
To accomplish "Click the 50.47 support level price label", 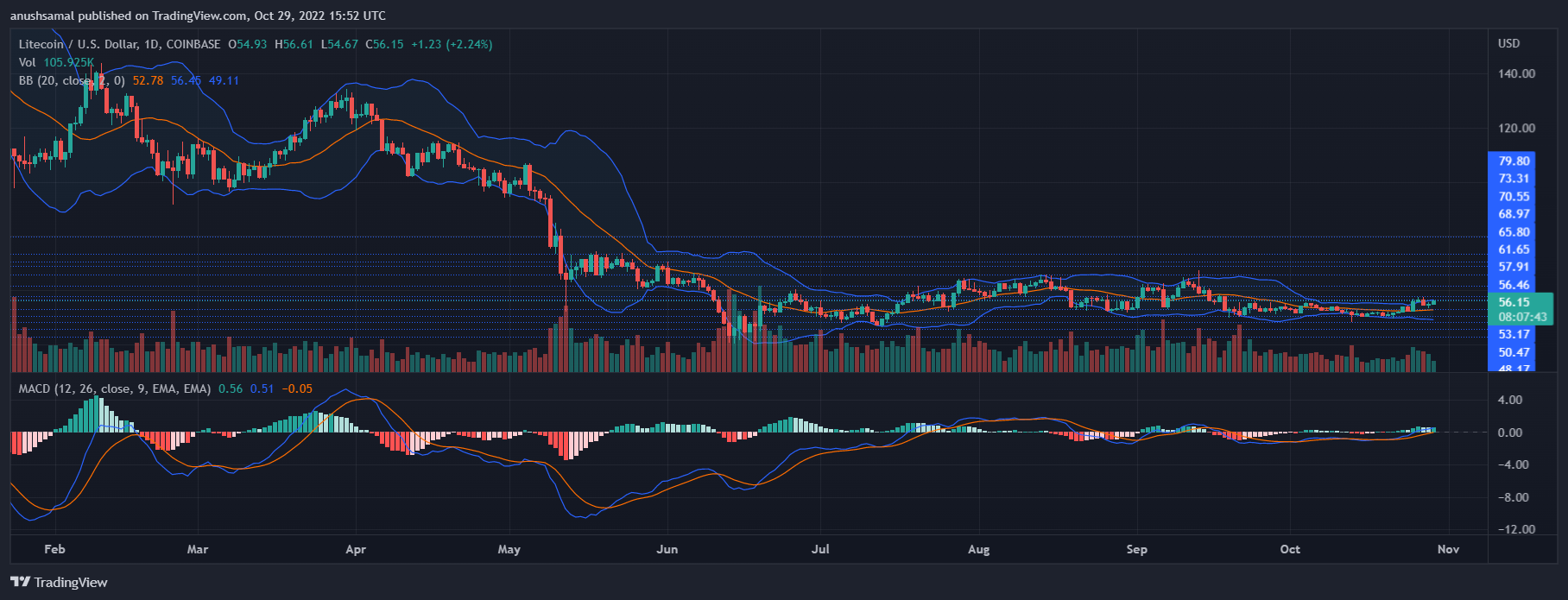I will coord(1514,352).
